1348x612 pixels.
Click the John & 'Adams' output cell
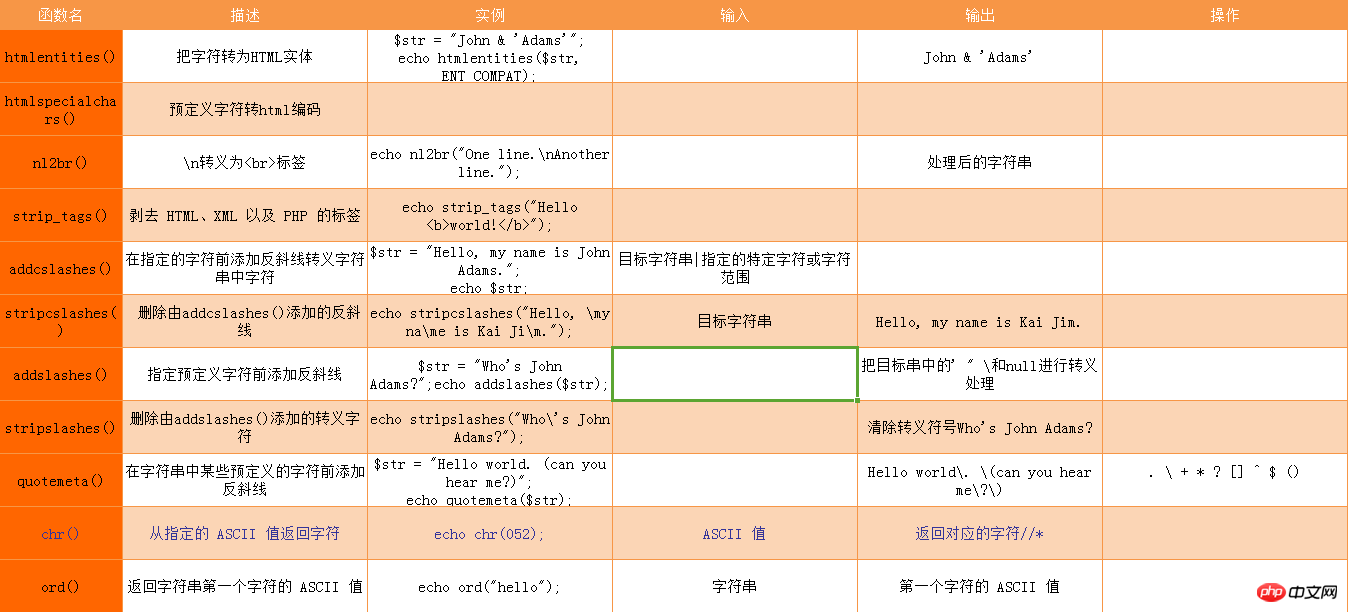(x=980, y=57)
